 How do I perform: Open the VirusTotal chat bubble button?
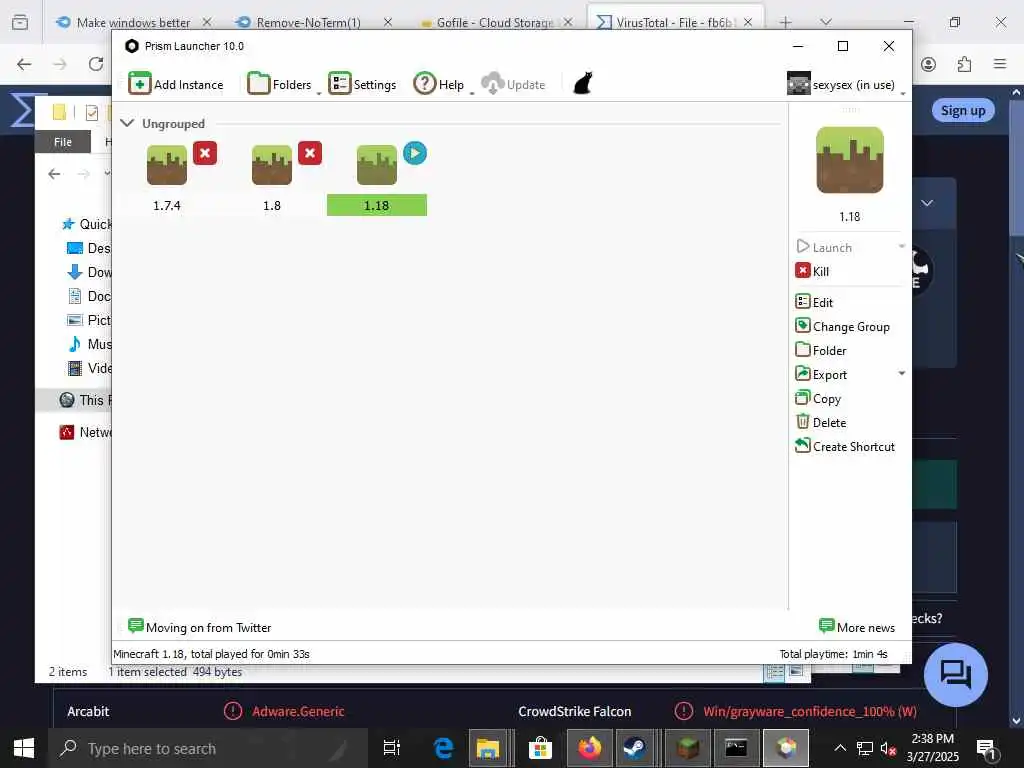[955, 675]
